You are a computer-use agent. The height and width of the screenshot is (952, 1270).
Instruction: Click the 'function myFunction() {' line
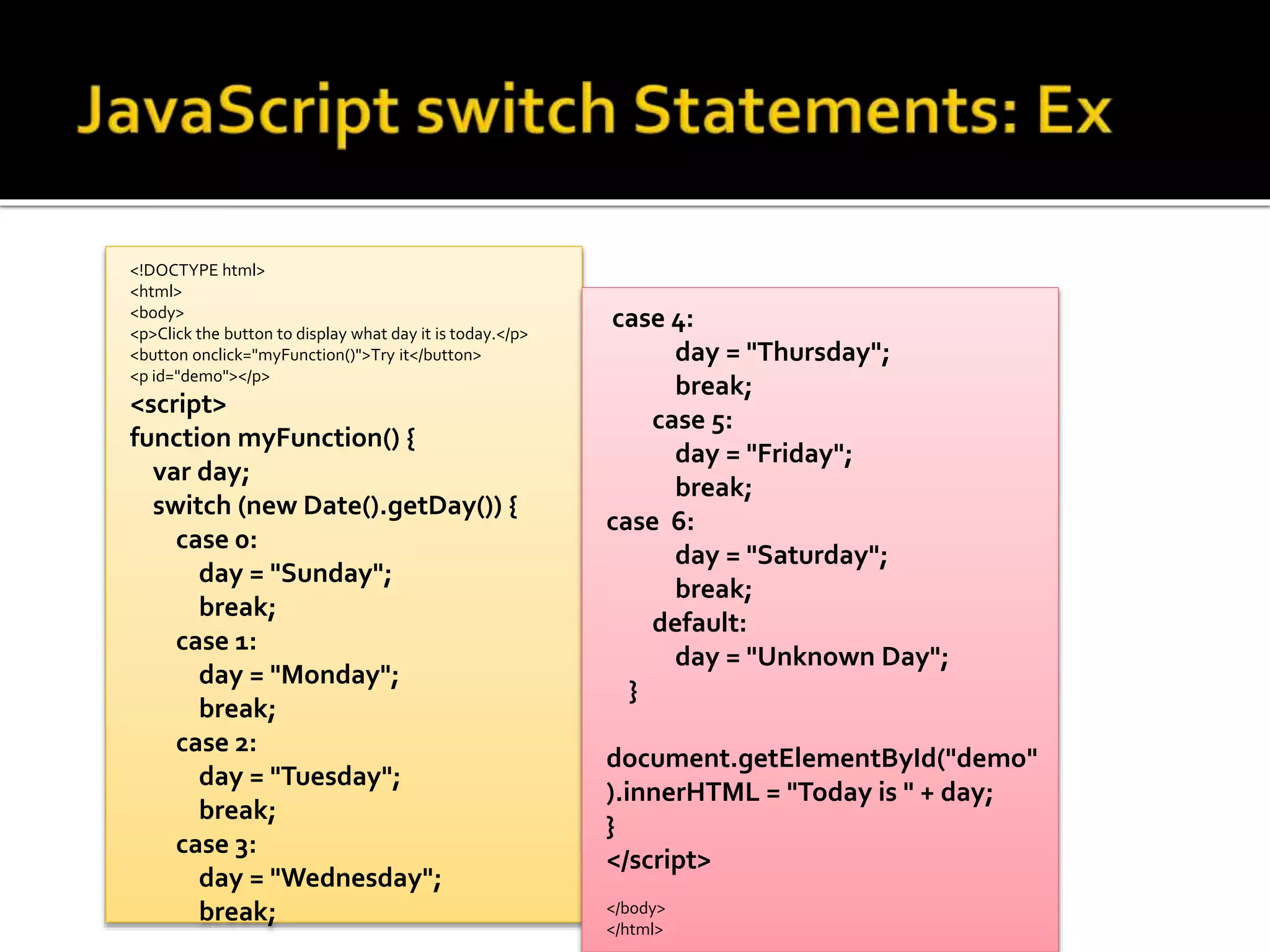[x=272, y=438]
